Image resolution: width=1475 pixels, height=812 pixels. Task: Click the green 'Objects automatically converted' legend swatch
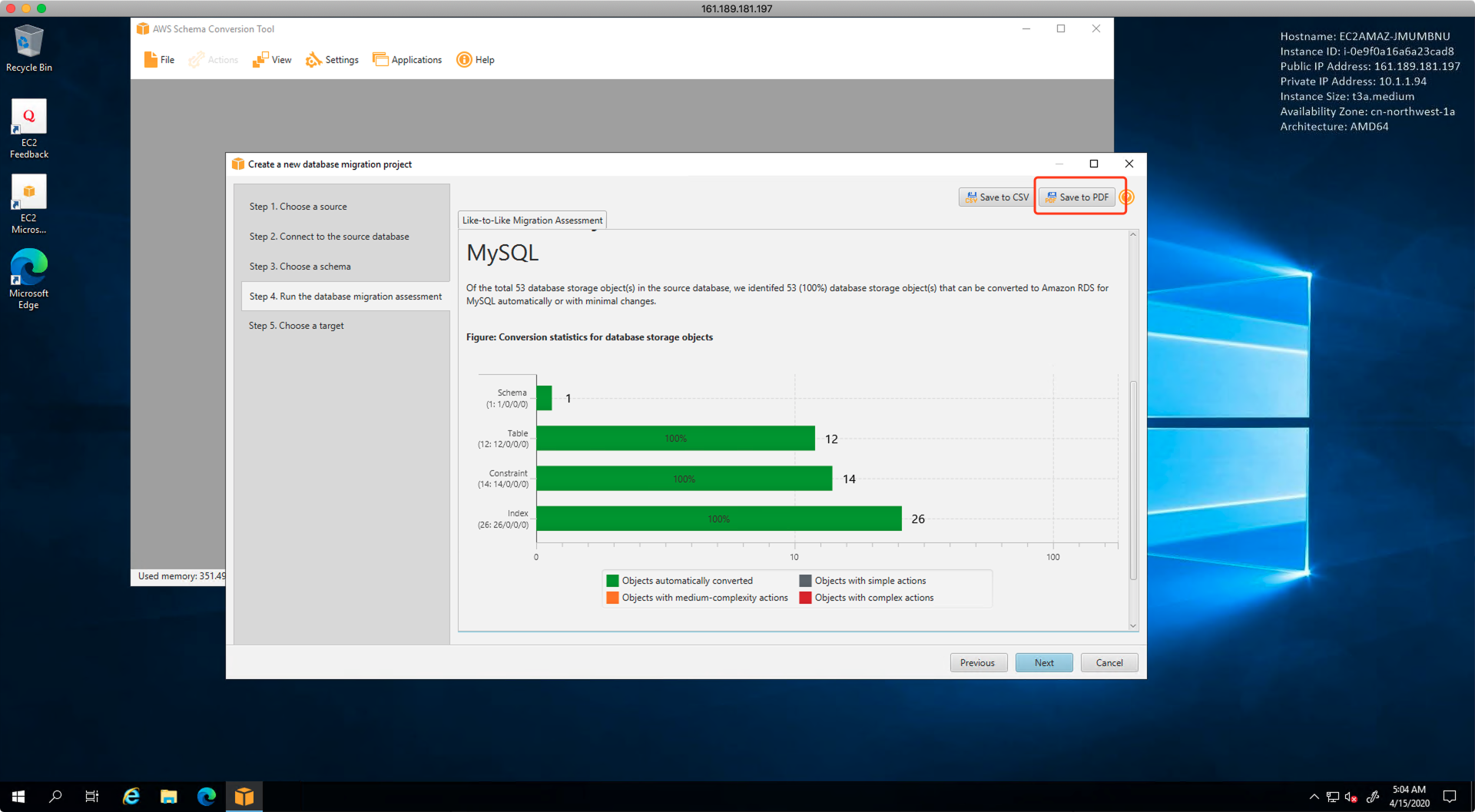point(612,581)
